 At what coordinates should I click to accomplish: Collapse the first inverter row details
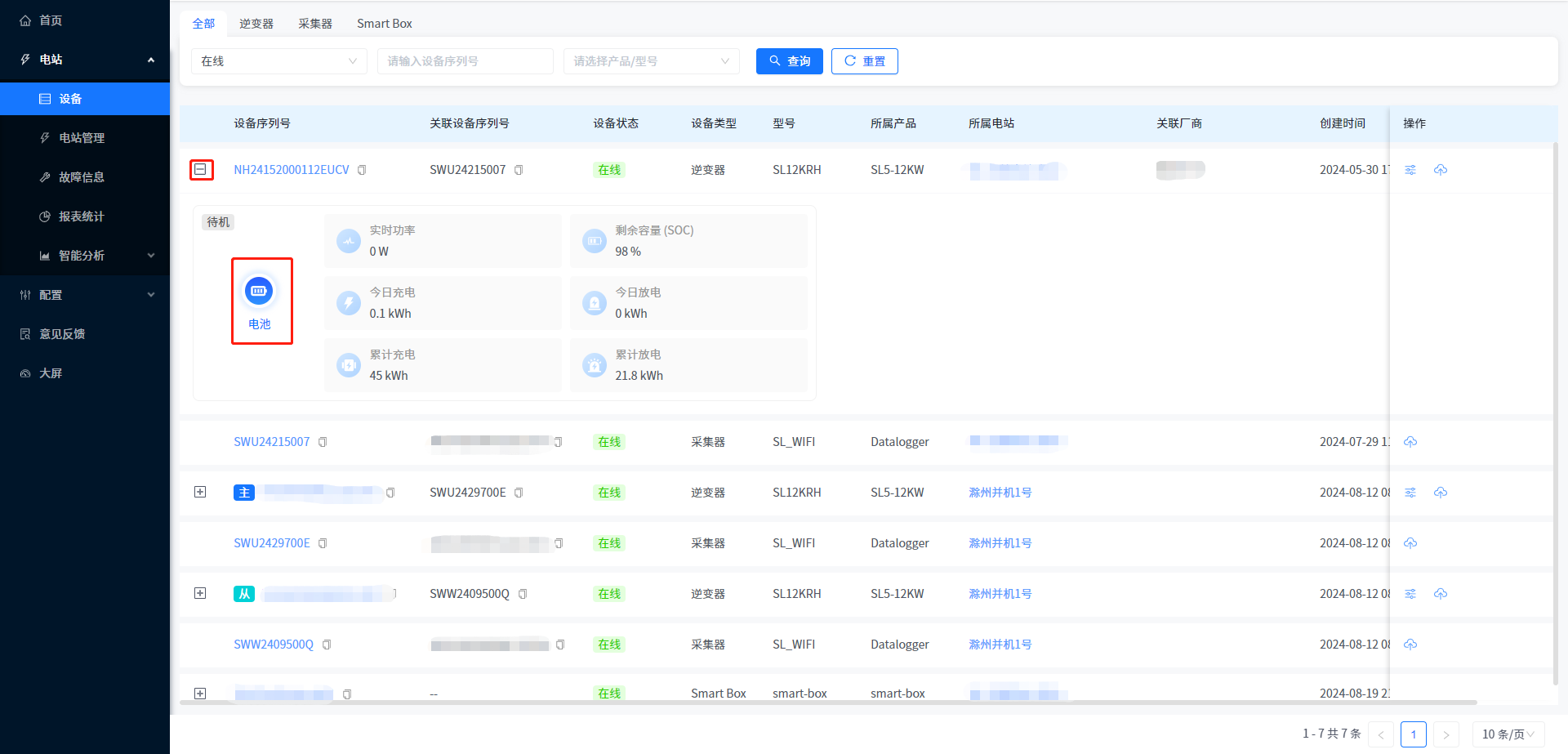tap(200, 169)
